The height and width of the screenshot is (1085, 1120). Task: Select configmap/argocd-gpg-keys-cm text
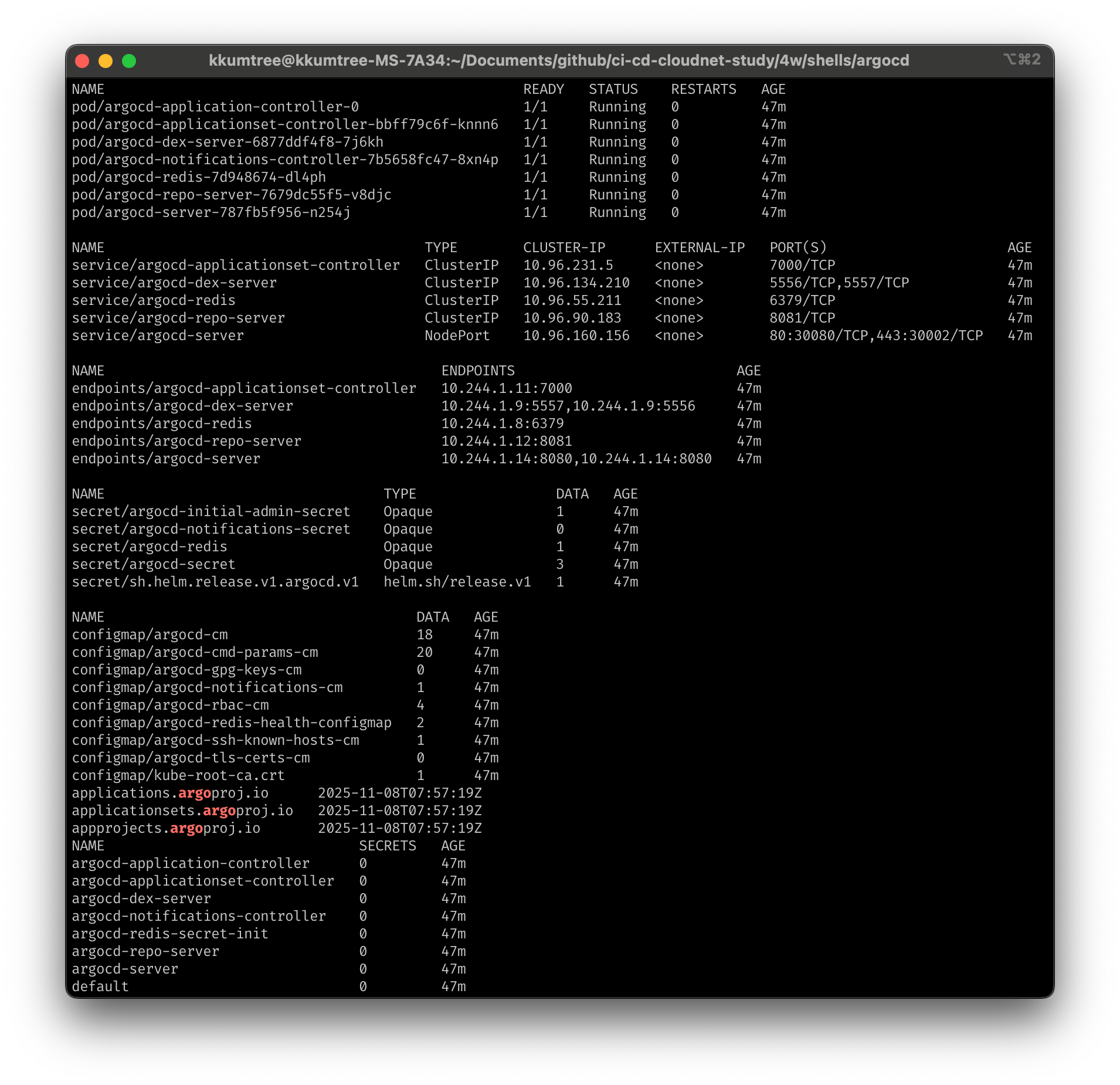tap(187, 670)
